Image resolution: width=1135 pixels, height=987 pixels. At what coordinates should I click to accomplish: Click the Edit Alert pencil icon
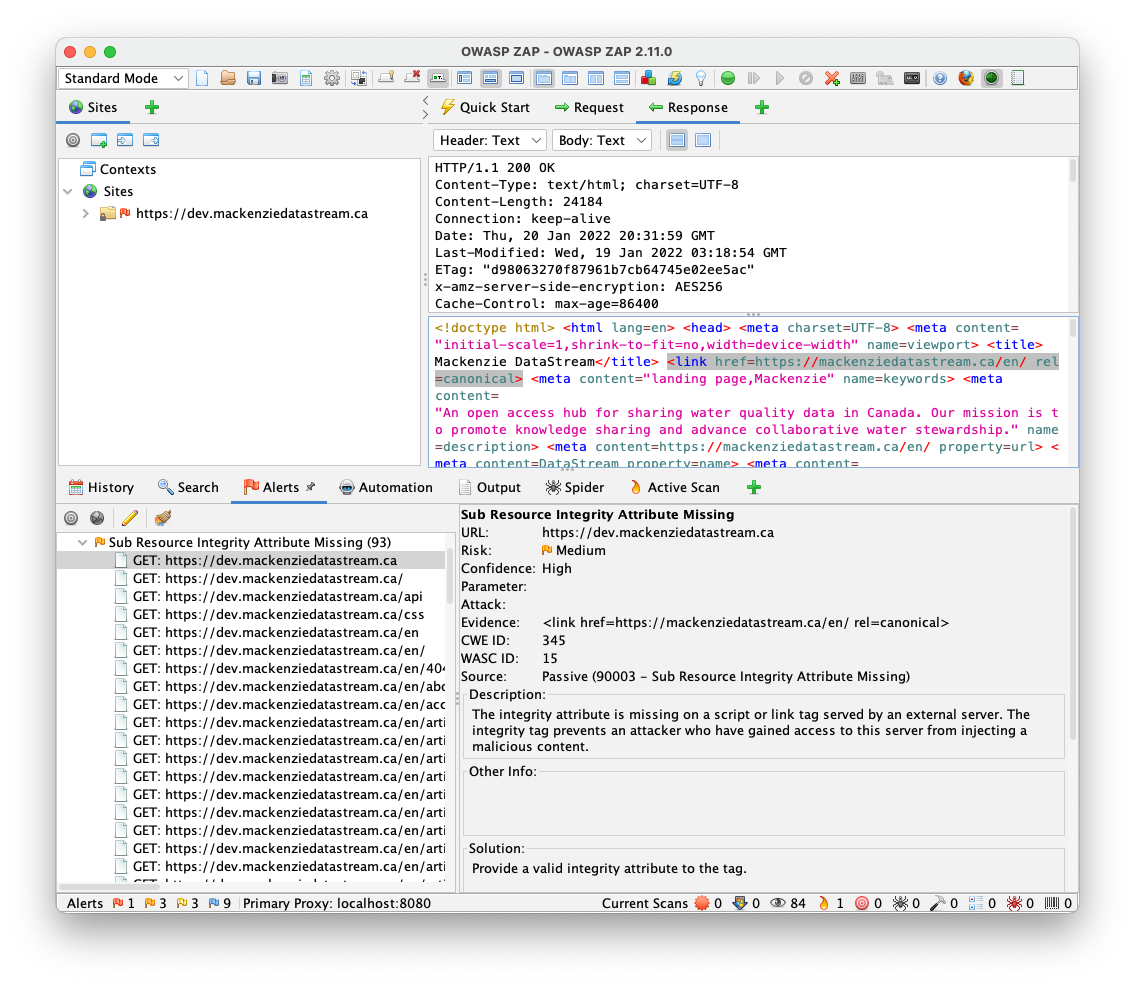coord(130,518)
